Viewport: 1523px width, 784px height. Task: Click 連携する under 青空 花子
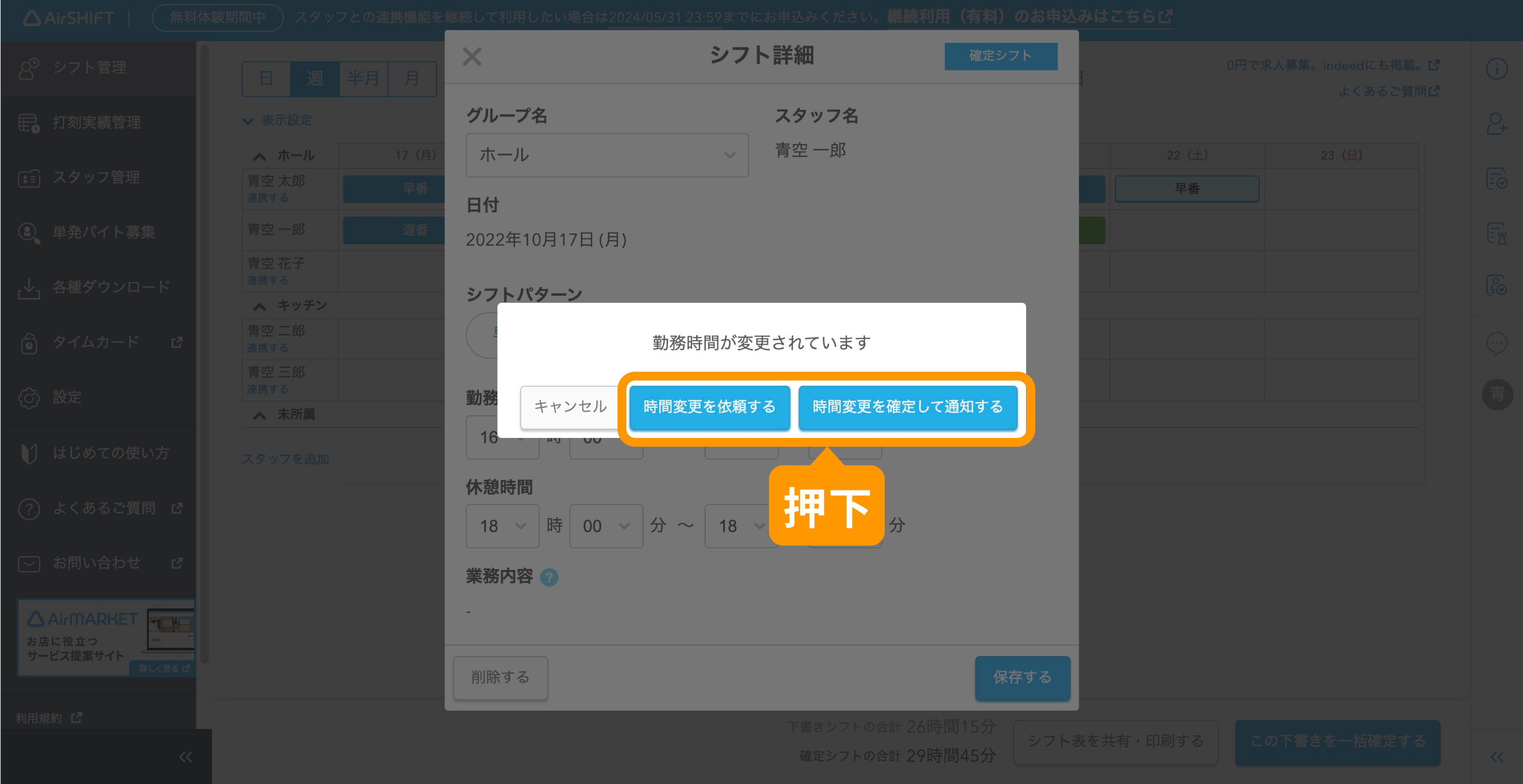(267, 280)
